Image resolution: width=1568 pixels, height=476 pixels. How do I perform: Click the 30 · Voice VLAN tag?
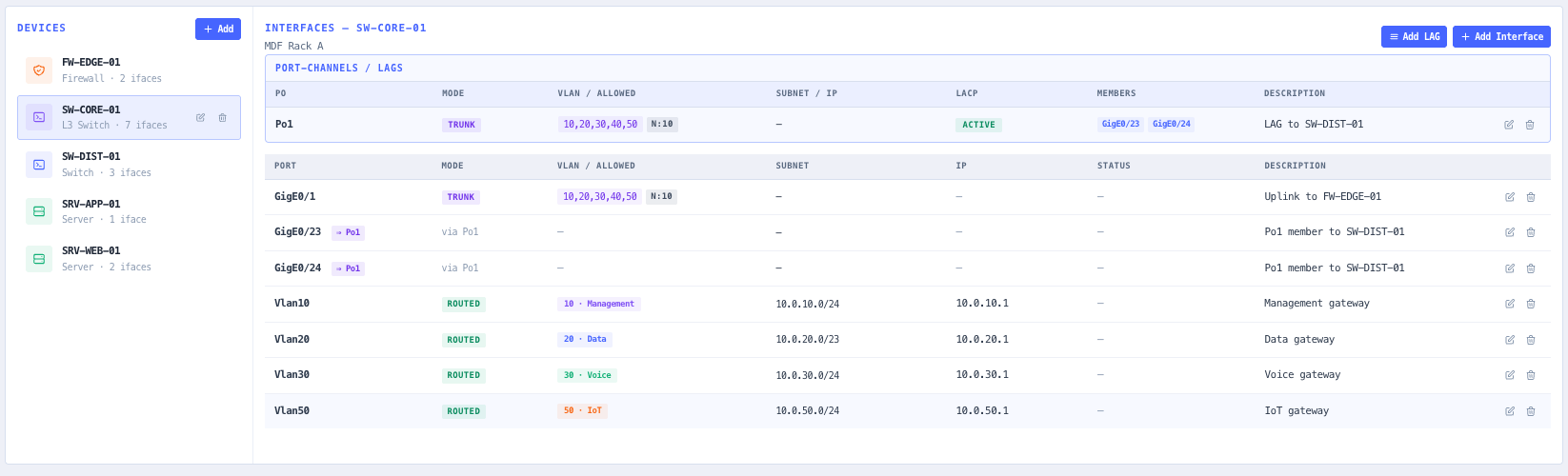tap(588, 375)
